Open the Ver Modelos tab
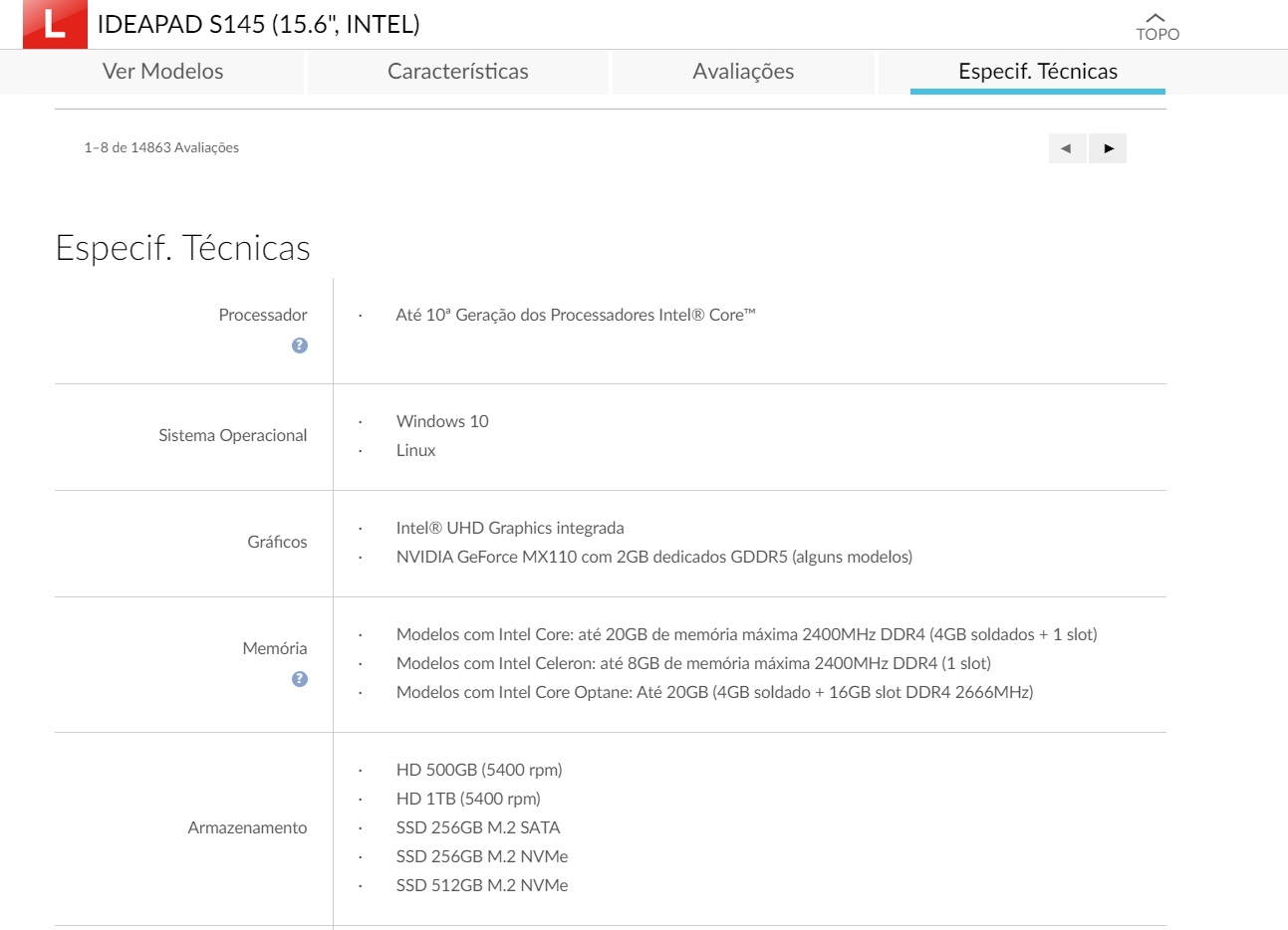The image size is (1288, 930). tap(163, 72)
